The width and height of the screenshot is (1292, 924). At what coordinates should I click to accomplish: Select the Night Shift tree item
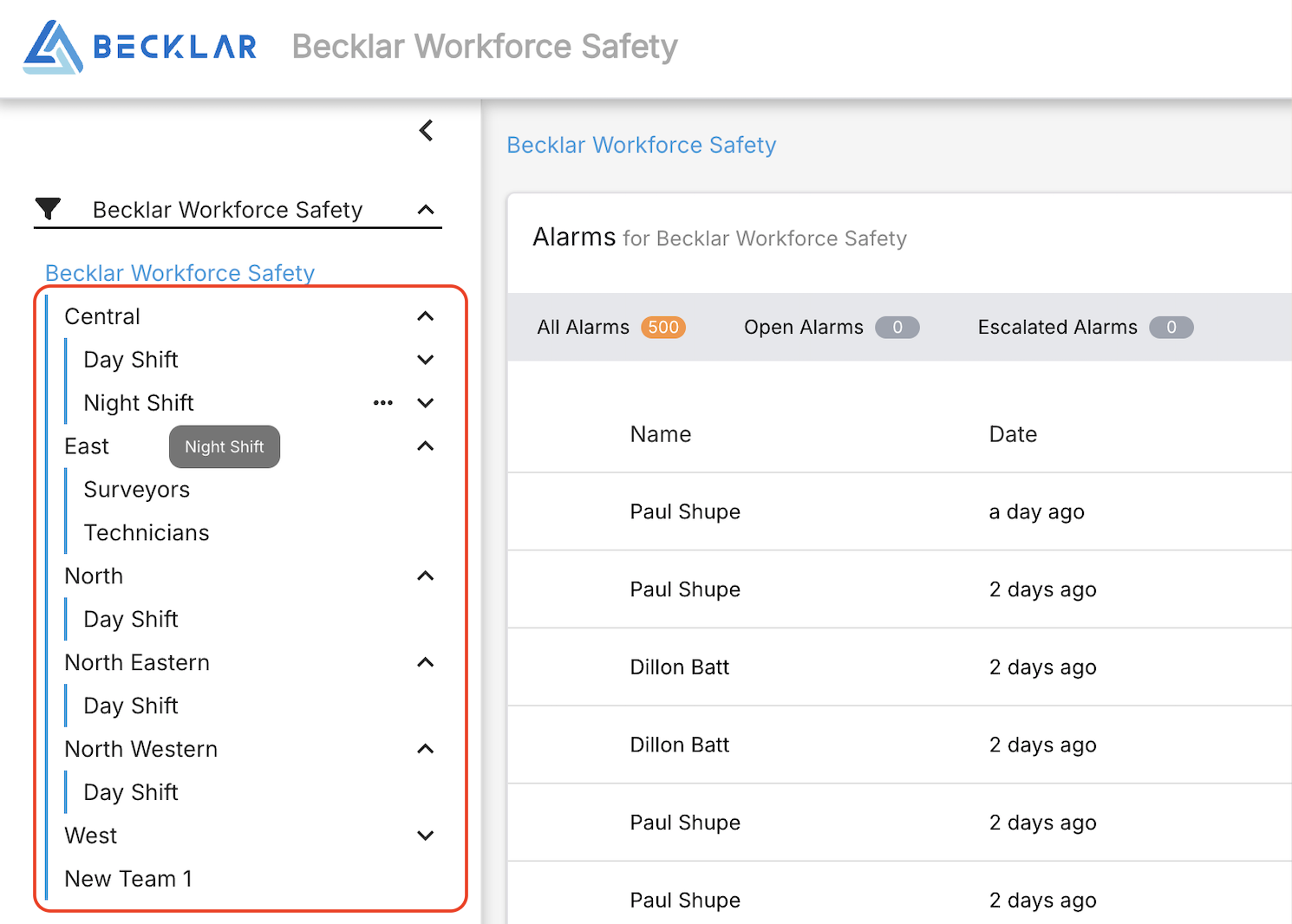[139, 403]
